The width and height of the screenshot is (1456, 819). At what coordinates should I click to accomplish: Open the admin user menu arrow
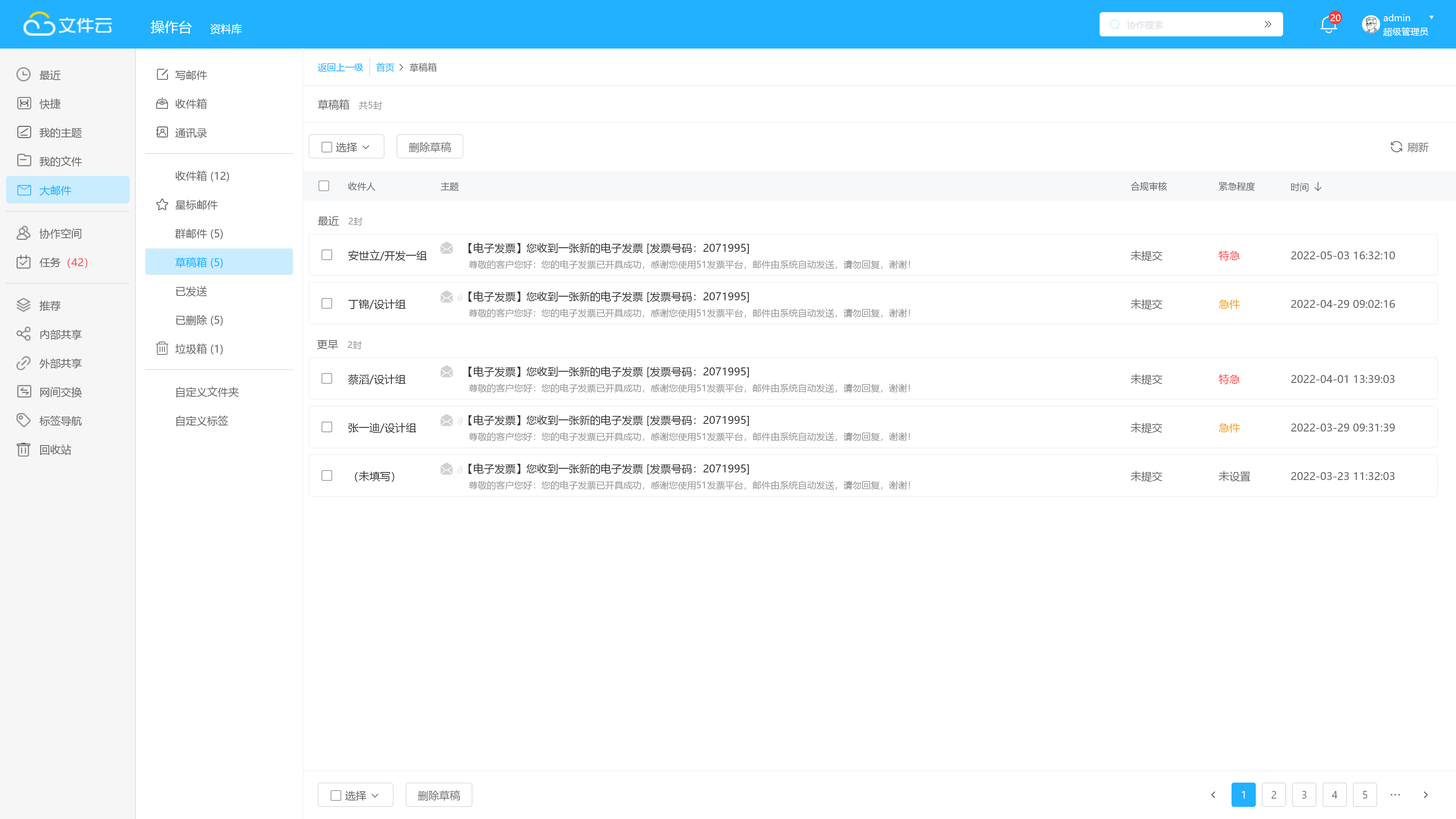(x=1431, y=17)
